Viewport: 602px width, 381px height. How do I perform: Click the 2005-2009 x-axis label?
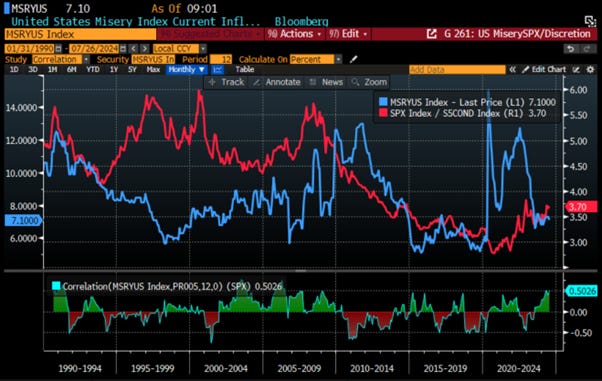pos(299,368)
